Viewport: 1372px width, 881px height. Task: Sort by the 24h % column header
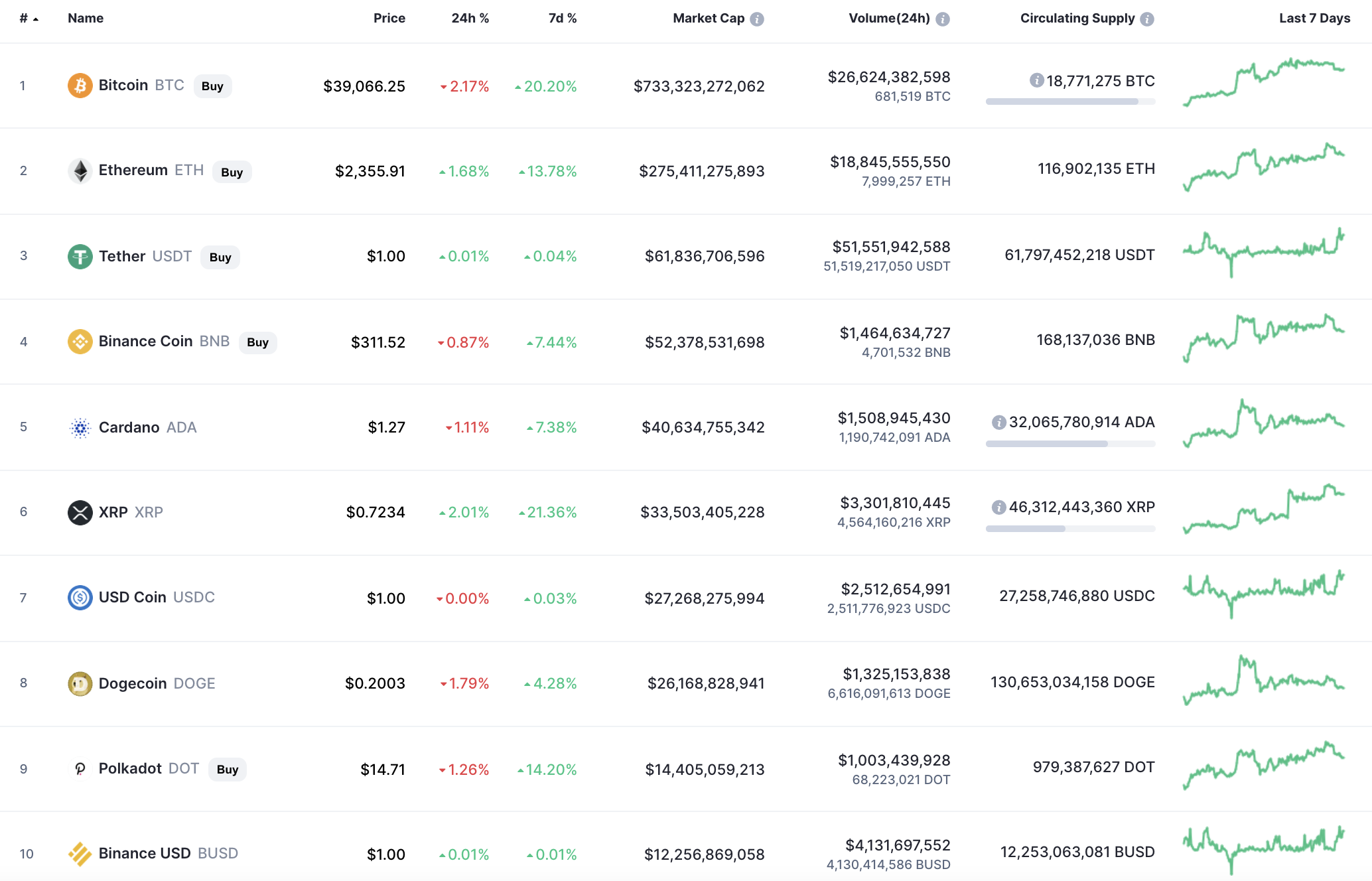[x=470, y=19]
